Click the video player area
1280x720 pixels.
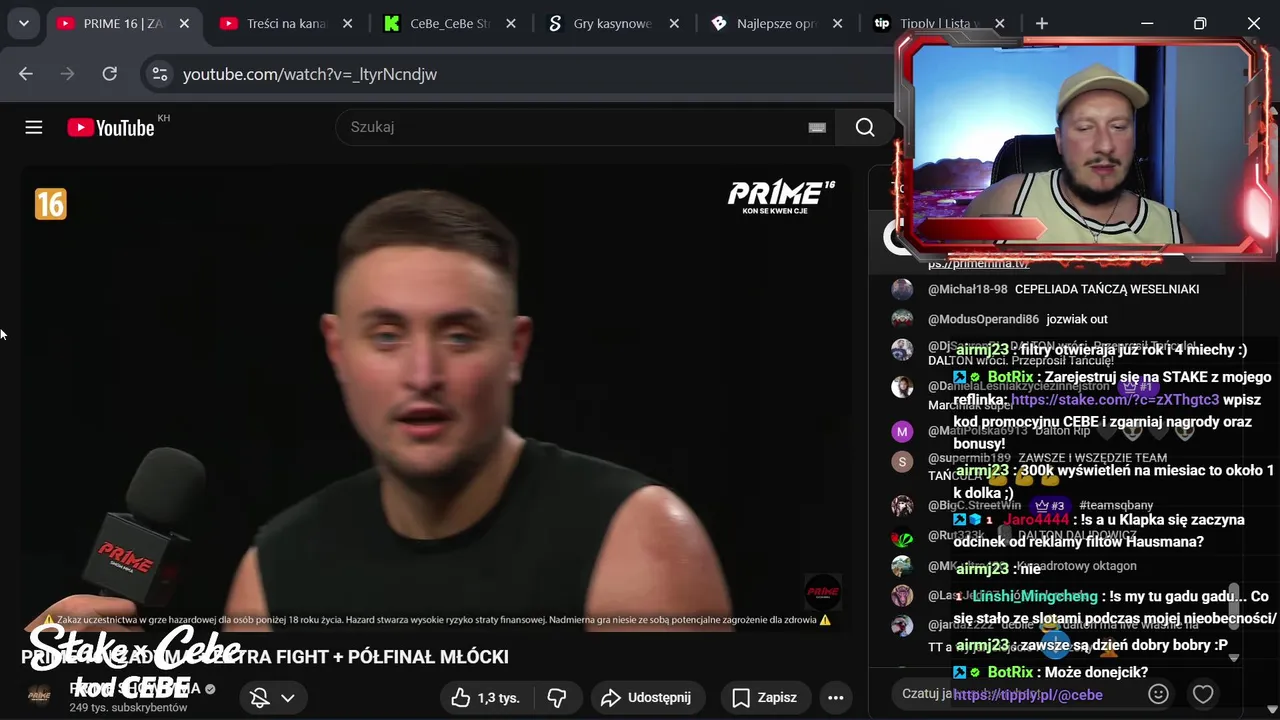point(436,400)
